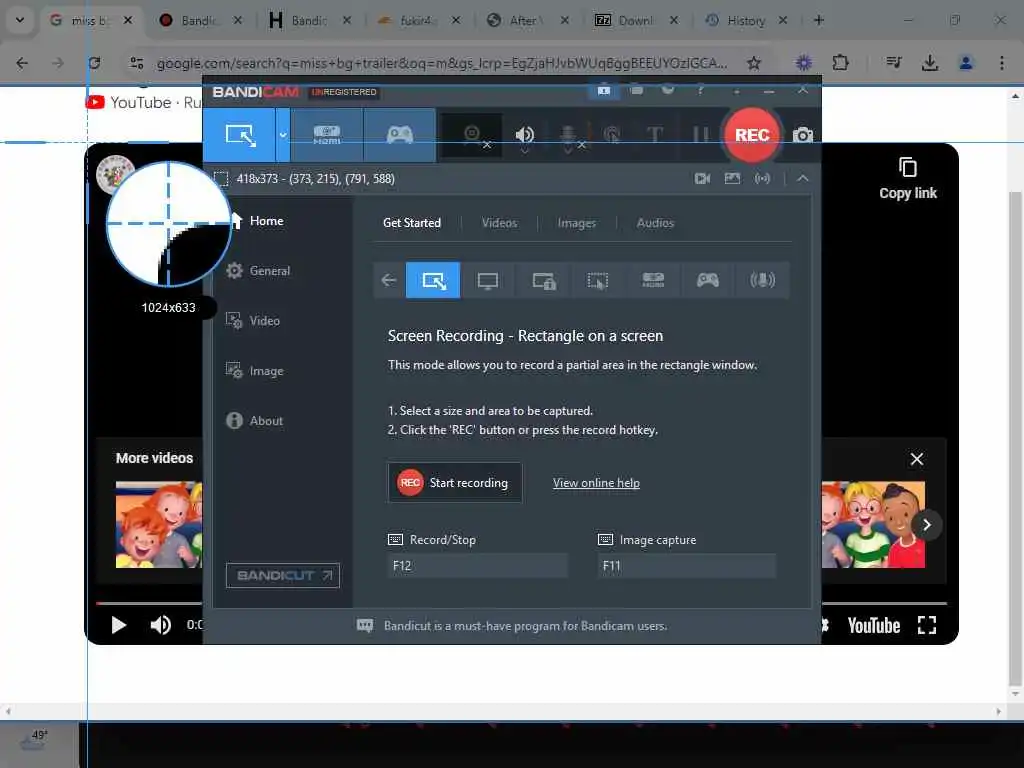Screen dimensions: 1024x768
Task: Select the Get Started tab
Action: pos(411,223)
